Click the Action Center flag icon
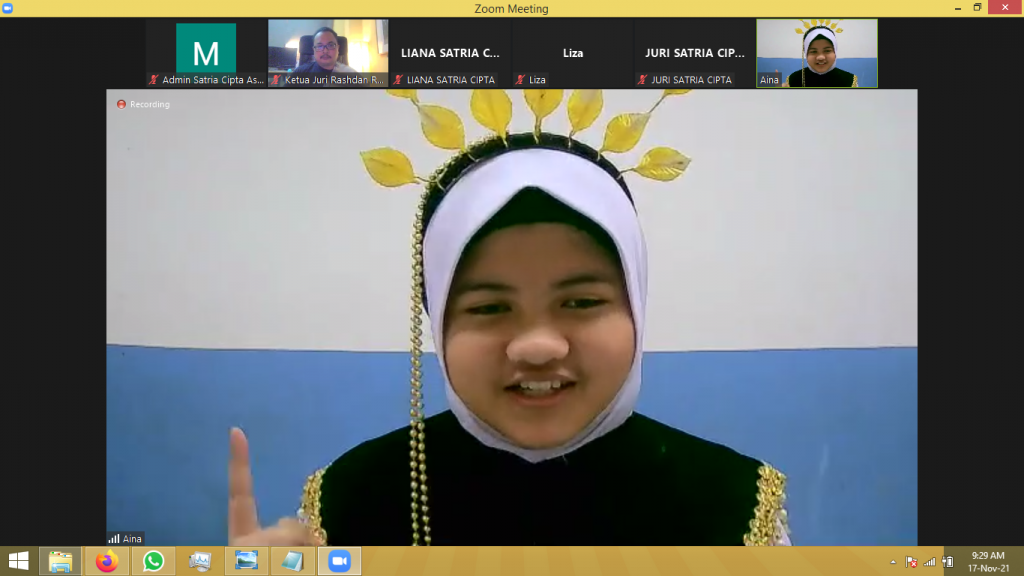The width and height of the screenshot is (1024, 576). (912, 561)
